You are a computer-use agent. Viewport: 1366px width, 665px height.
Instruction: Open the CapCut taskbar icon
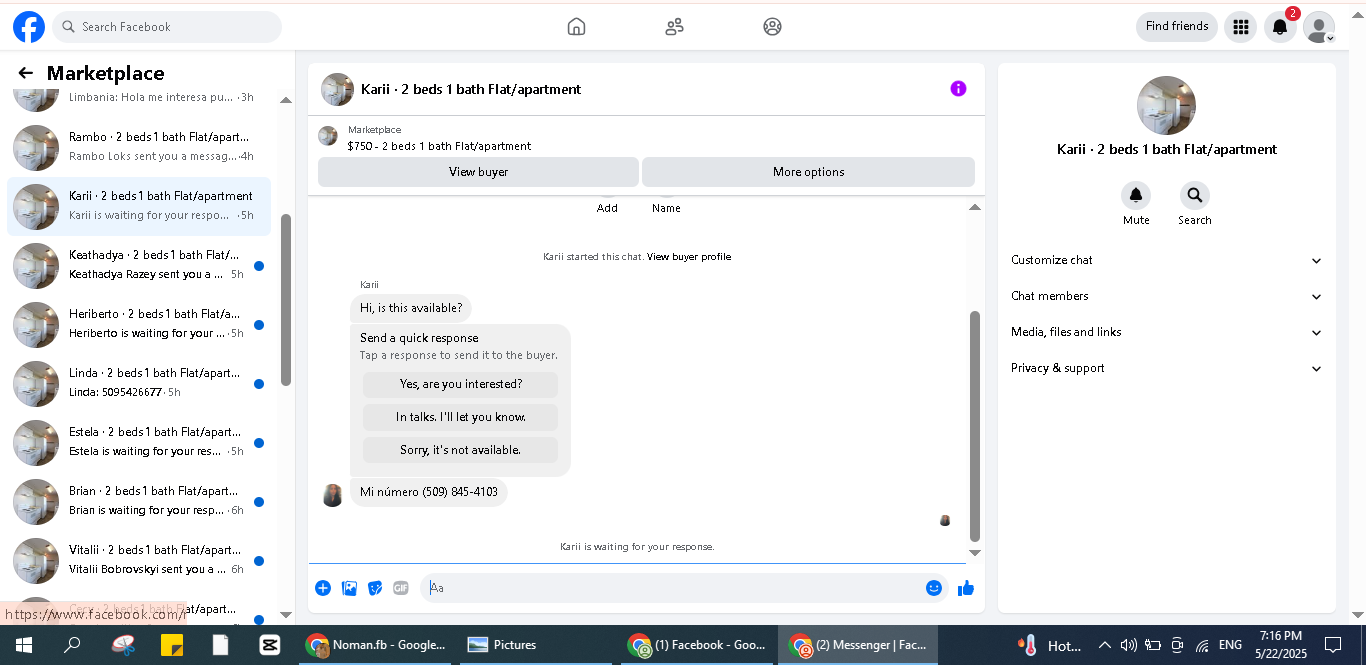click(x=269, y=645)
